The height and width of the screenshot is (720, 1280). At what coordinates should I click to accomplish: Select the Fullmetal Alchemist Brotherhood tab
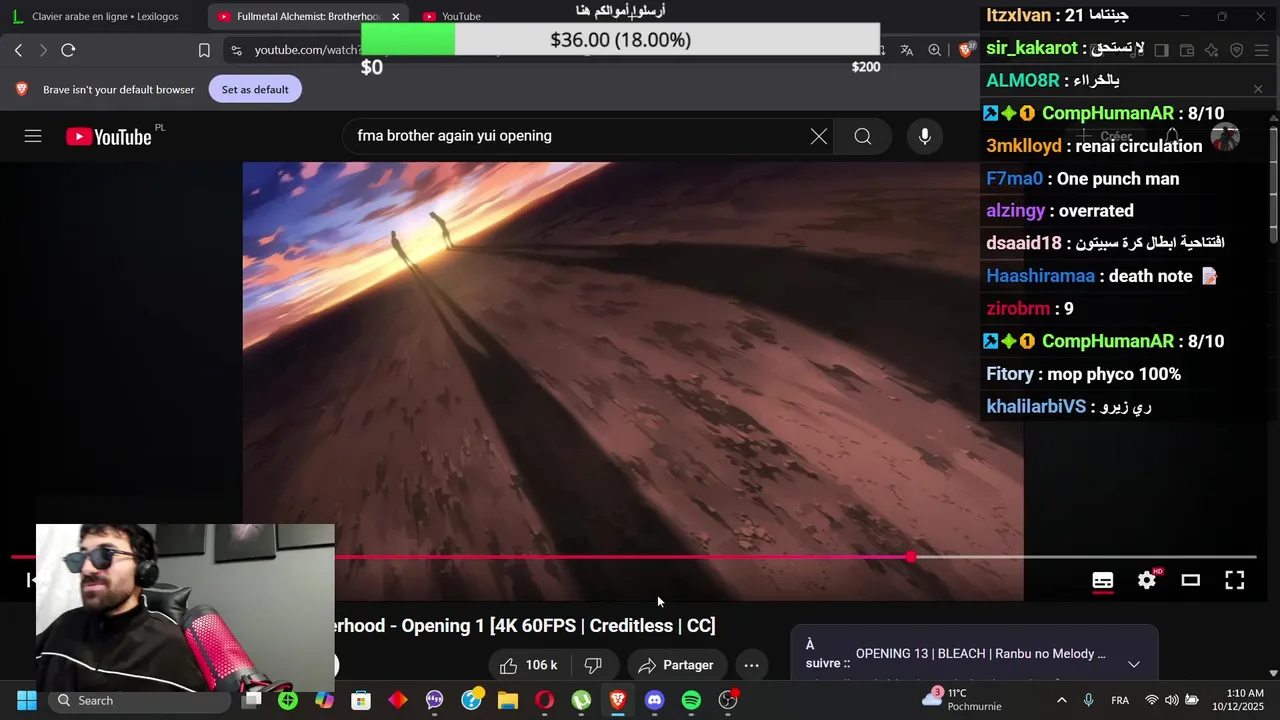[x=308, y=16]
